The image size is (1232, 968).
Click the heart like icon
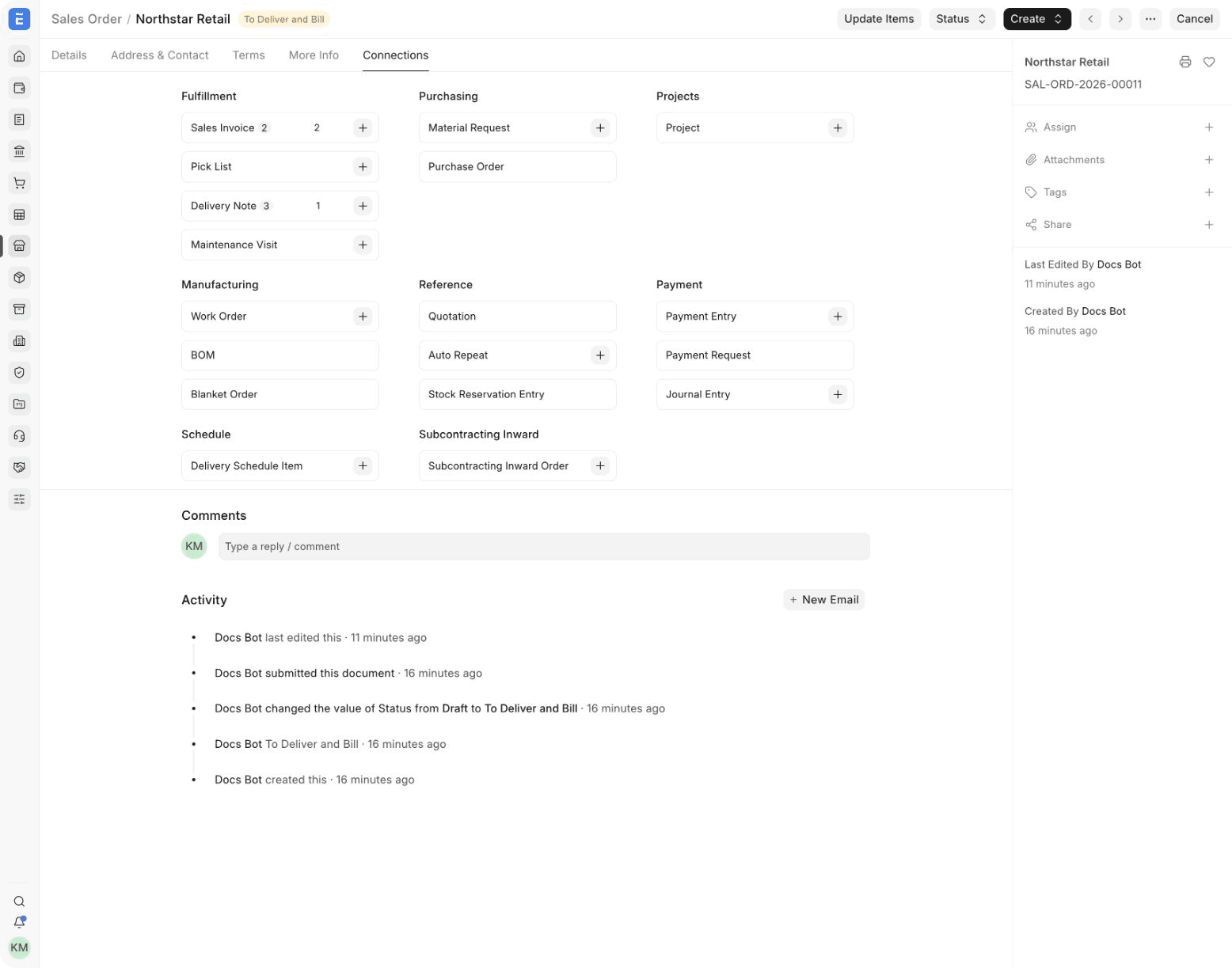coord(1209,62)
